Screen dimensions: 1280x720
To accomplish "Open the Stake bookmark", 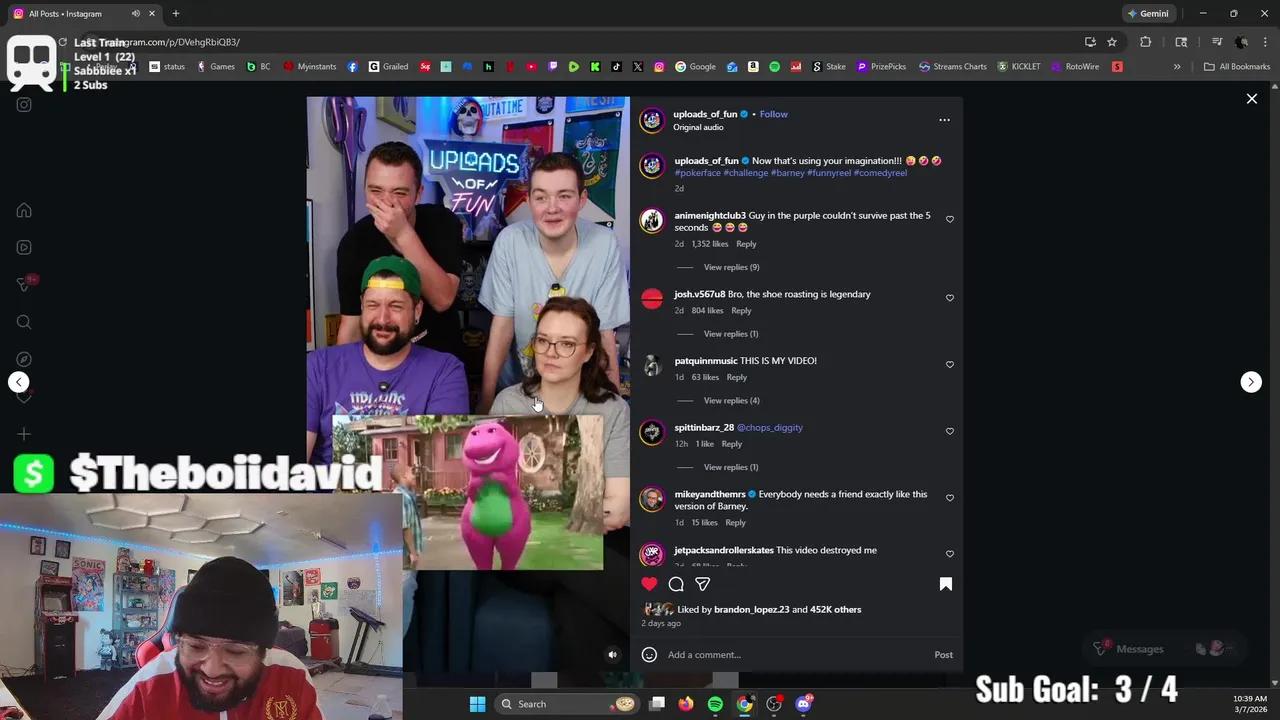I will [829, 67].
